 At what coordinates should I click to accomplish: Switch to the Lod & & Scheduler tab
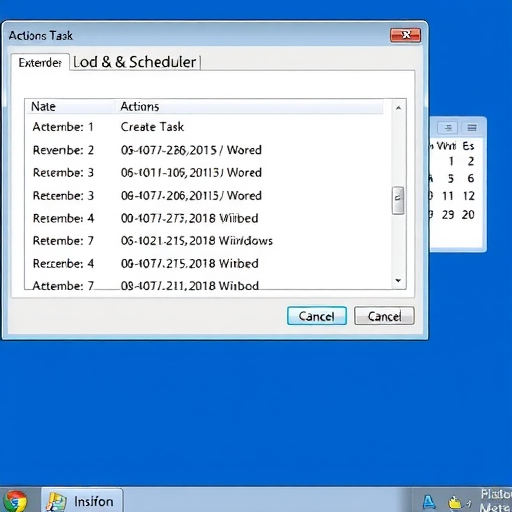click(x=135, y=62)
